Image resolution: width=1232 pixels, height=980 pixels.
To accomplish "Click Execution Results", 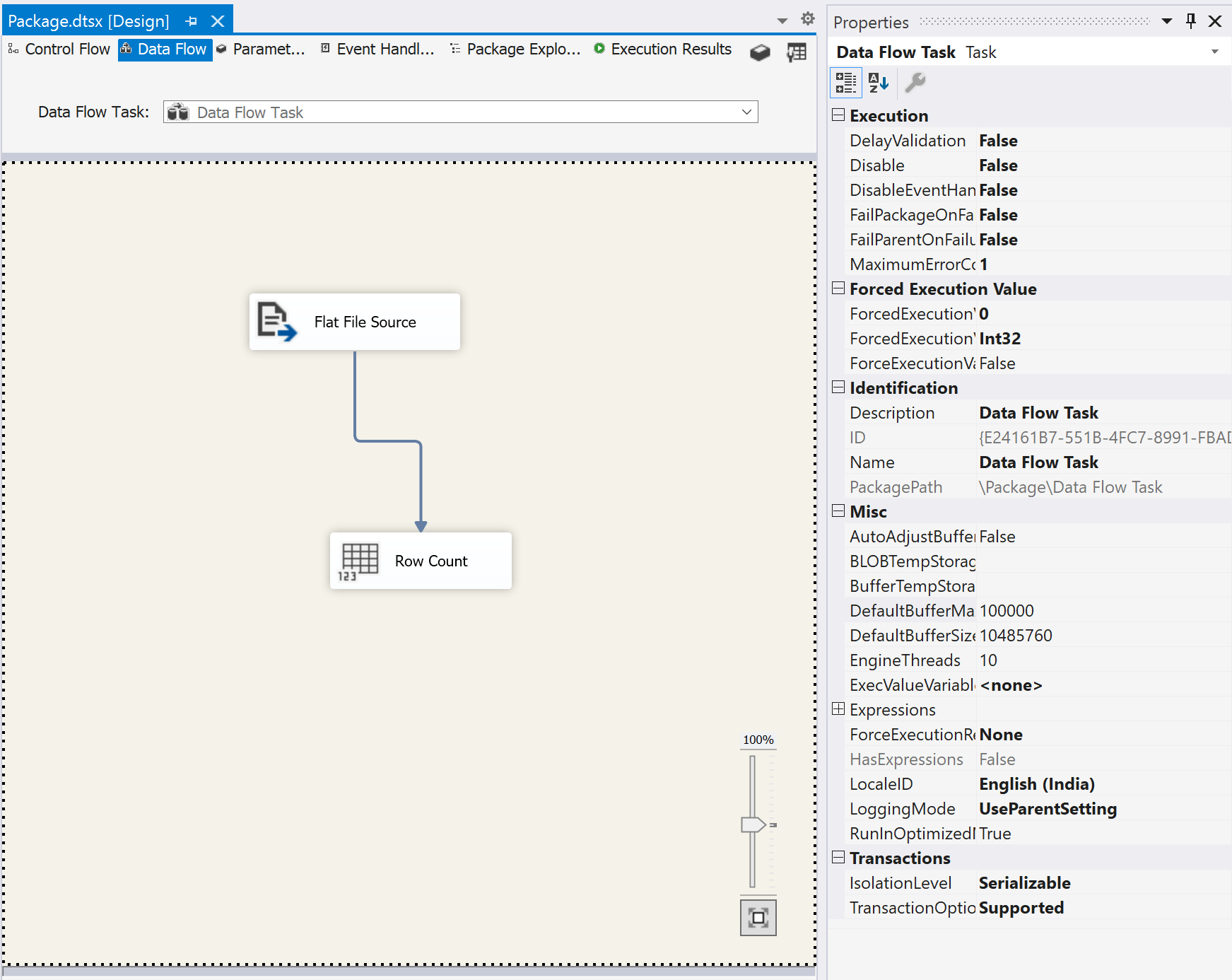I will [670, 49].
